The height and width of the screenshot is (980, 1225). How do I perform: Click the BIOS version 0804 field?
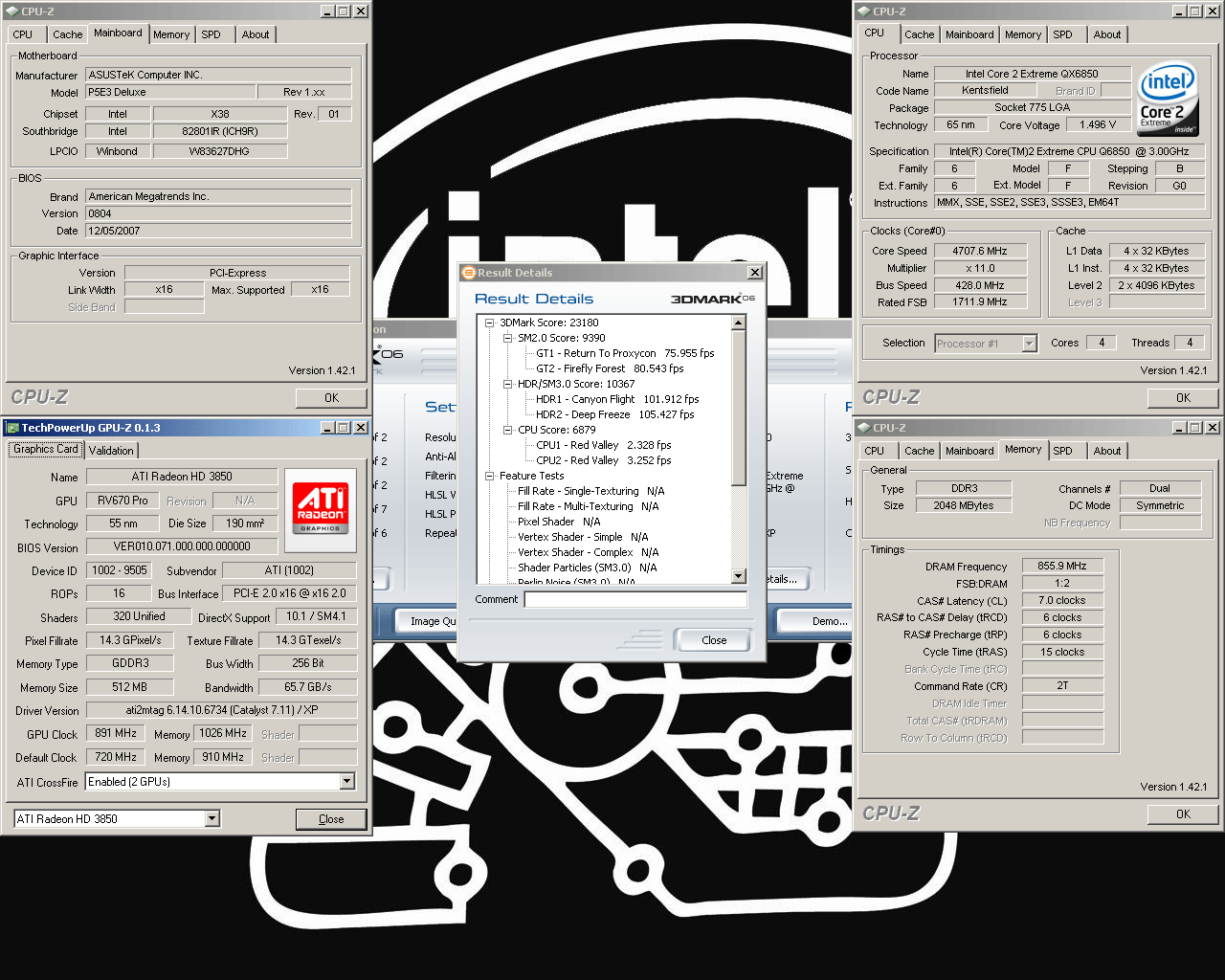tap(218, 213)
